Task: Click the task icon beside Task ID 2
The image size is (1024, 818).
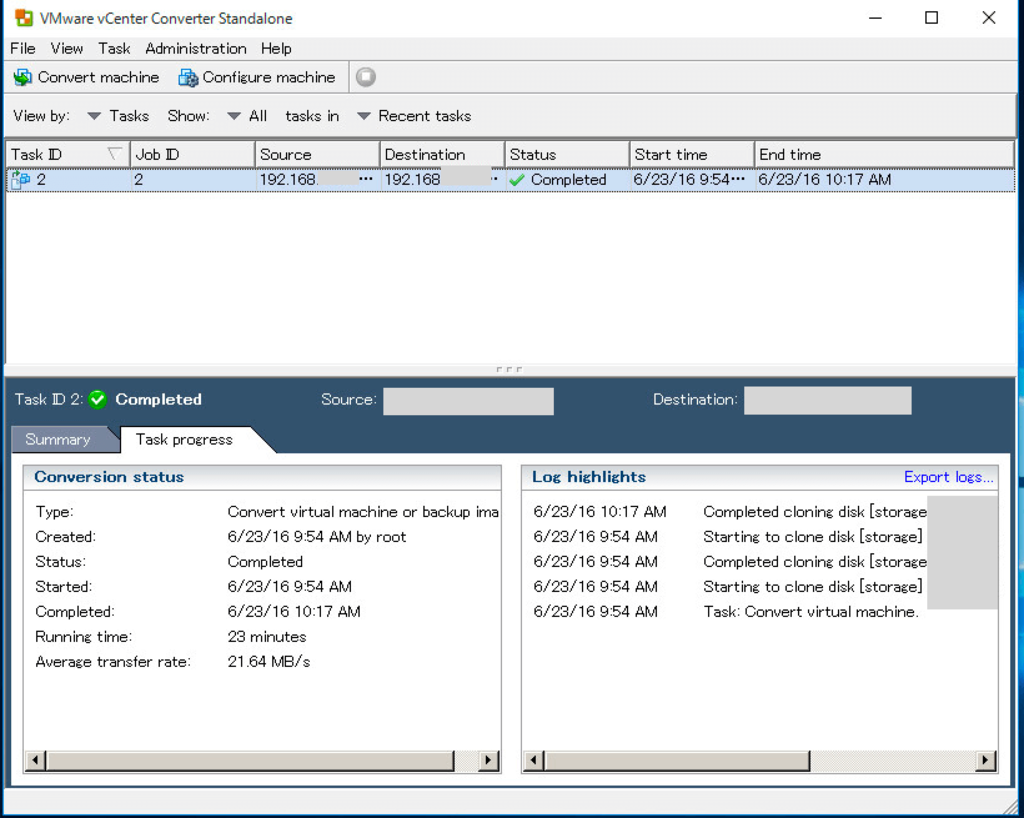Action: click(17, 180)
